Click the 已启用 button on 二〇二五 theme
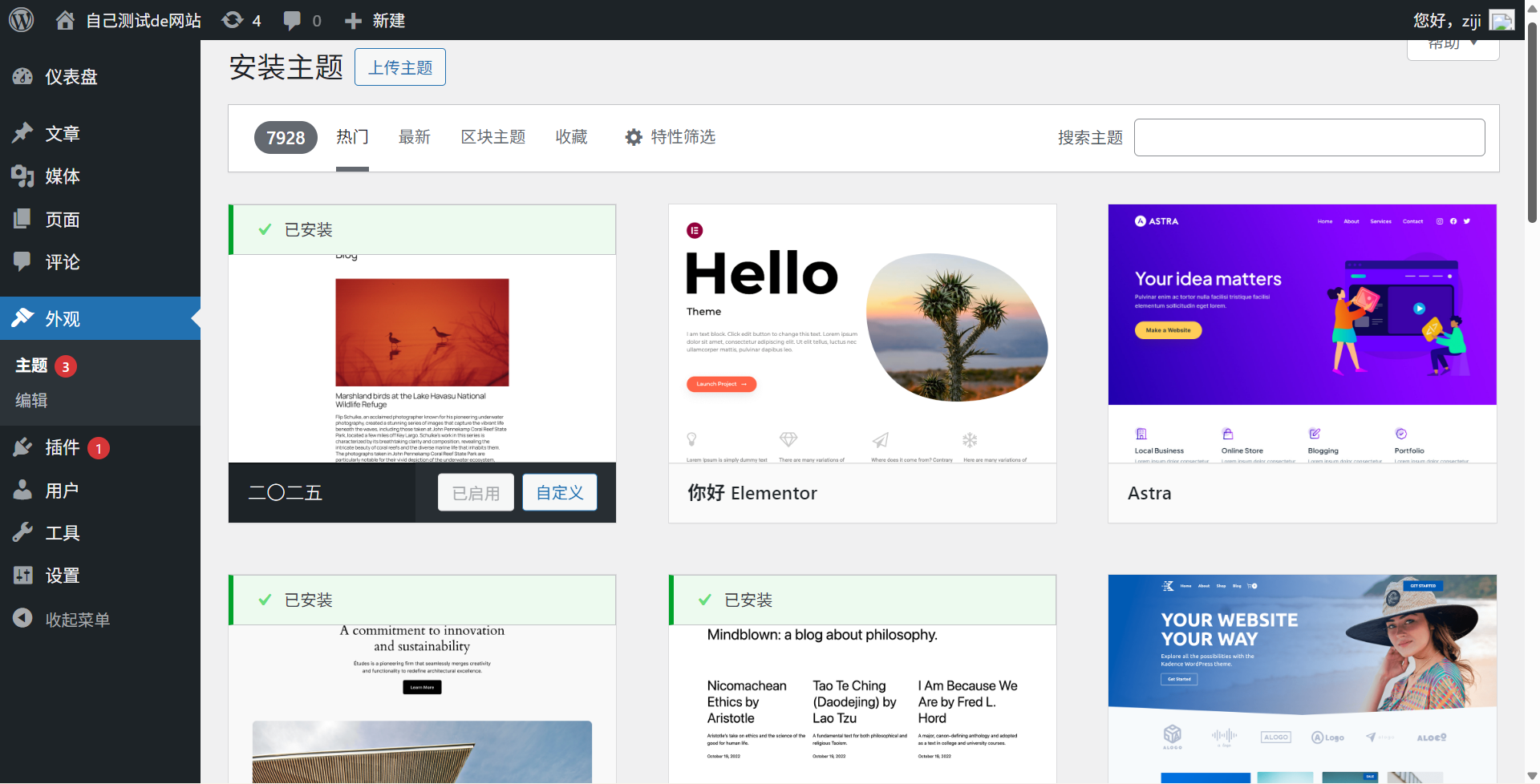The width and height of the screenshot is (1540, 784). tap(476, 492)
